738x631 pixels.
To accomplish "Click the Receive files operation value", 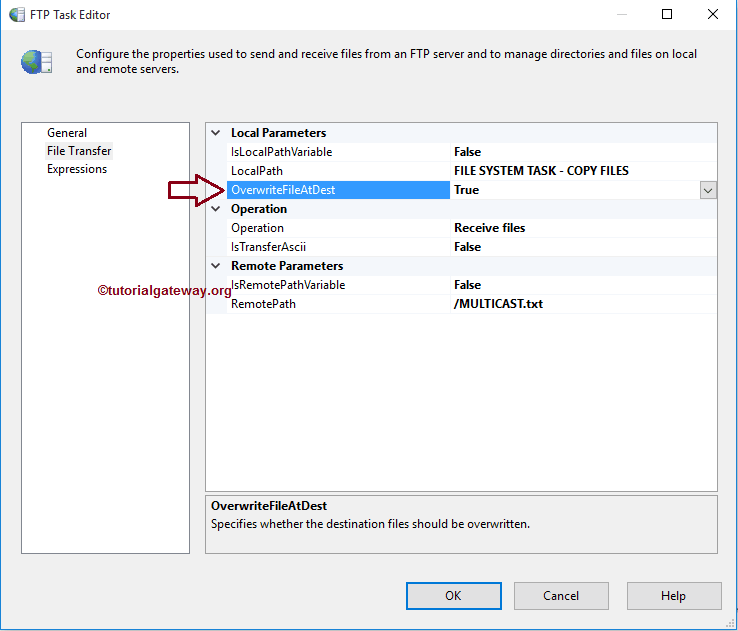I will 489,228.
